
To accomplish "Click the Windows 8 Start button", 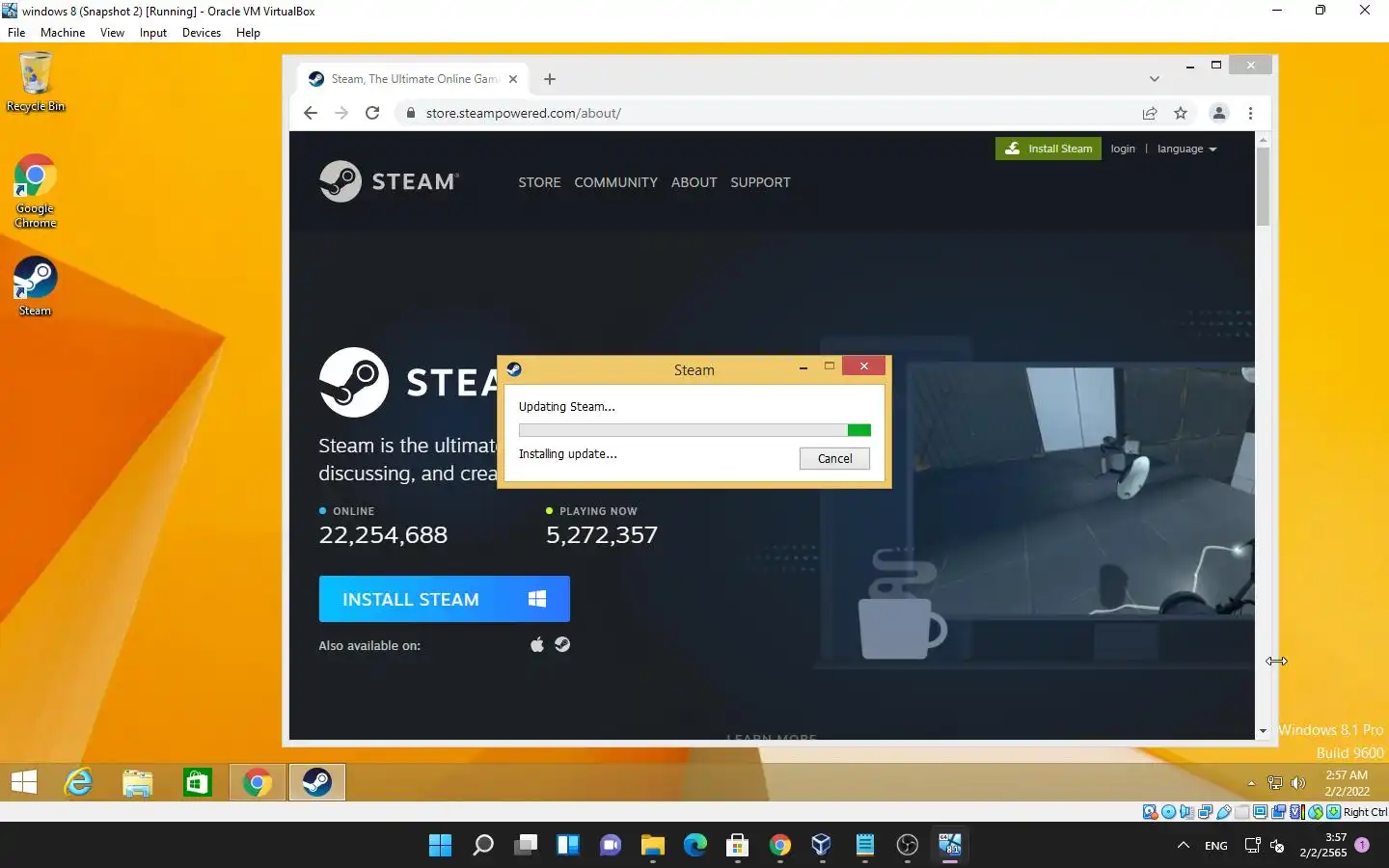I will click(24, 782).
